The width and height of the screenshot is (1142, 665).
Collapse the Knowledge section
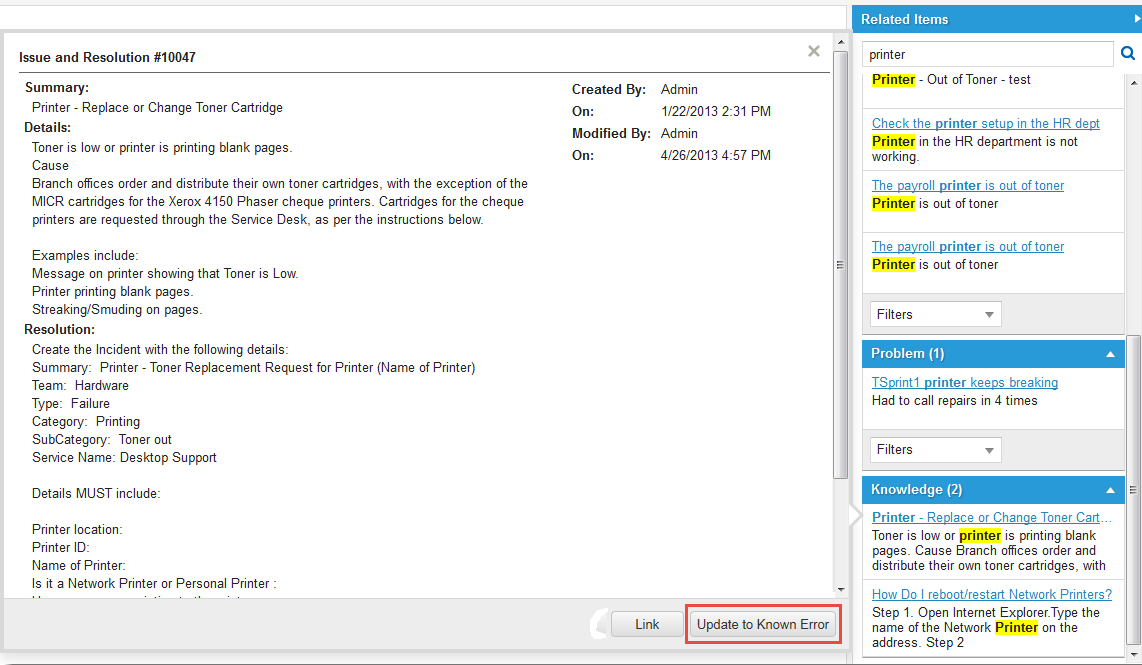click(x=1110, y=490)
